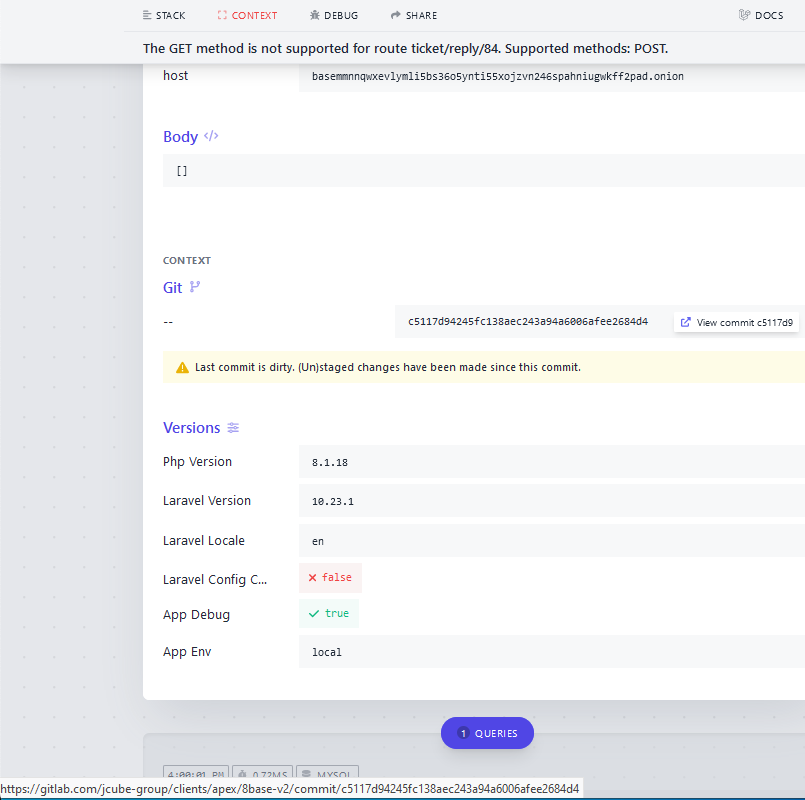805x800 pixels.
Task: Click the 4:00:01 PM query timestamp
Action: point(196,773)
